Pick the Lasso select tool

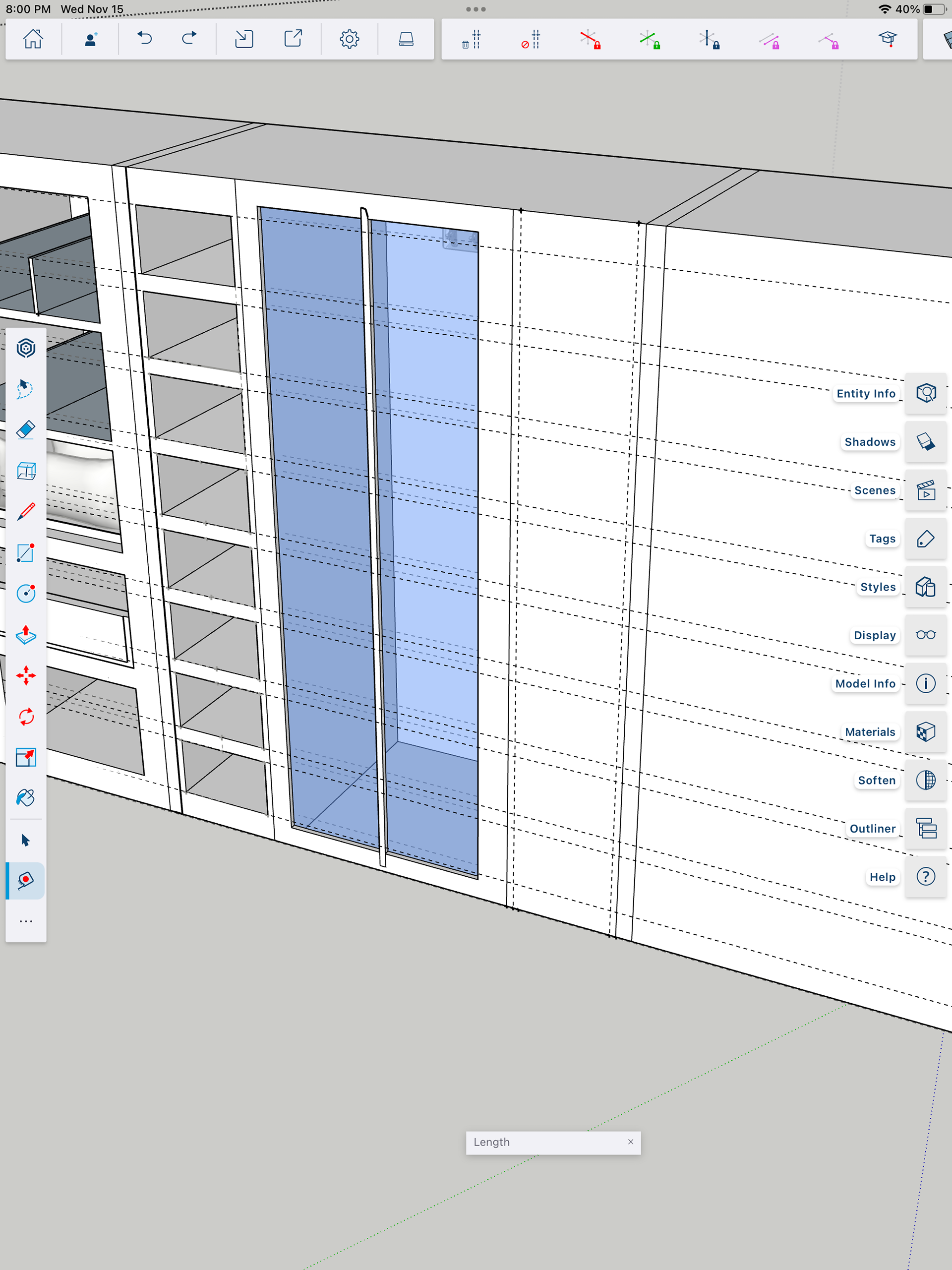(26, 389)
